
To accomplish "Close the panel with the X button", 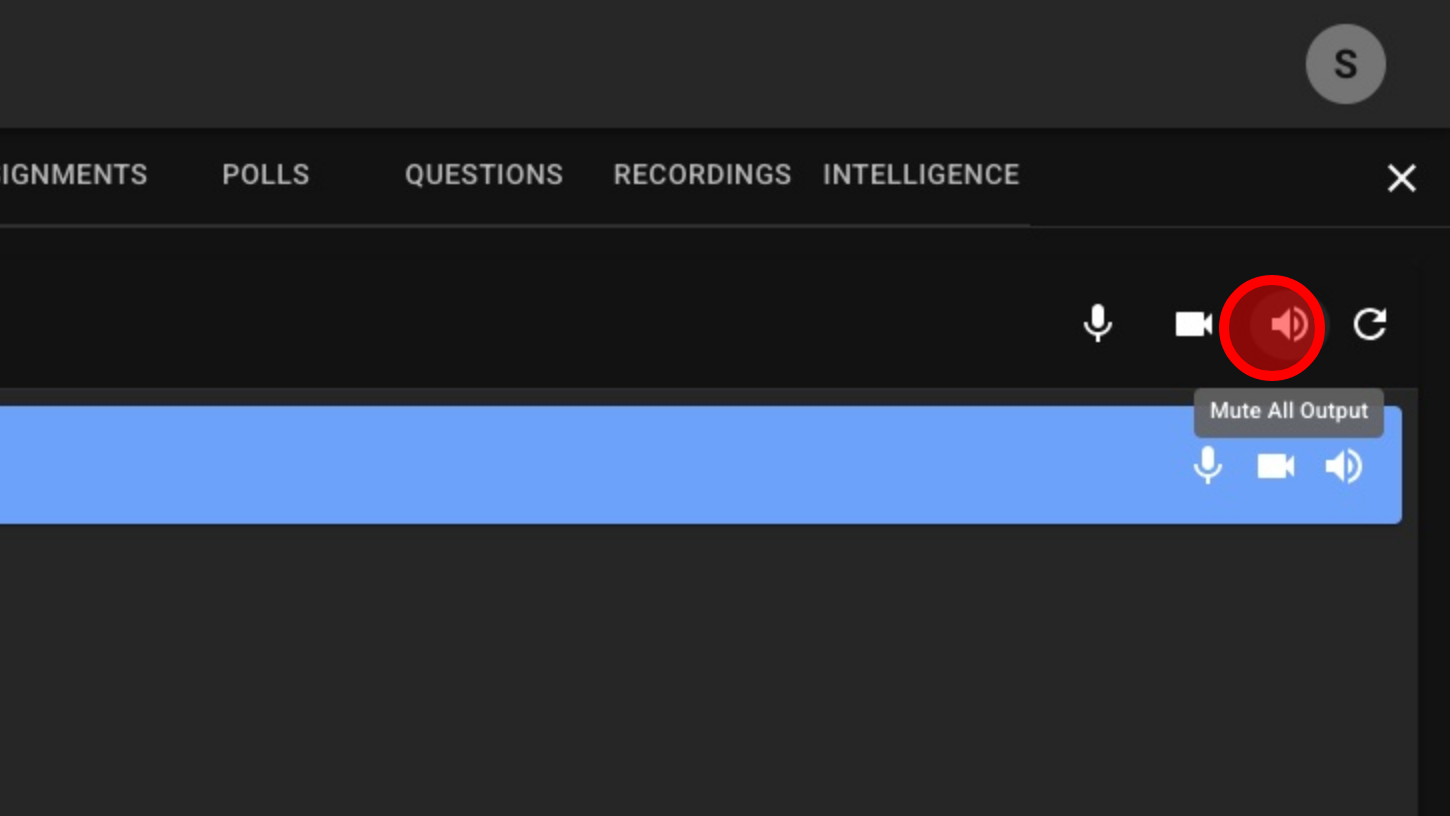I will [x=1402, y=178].
